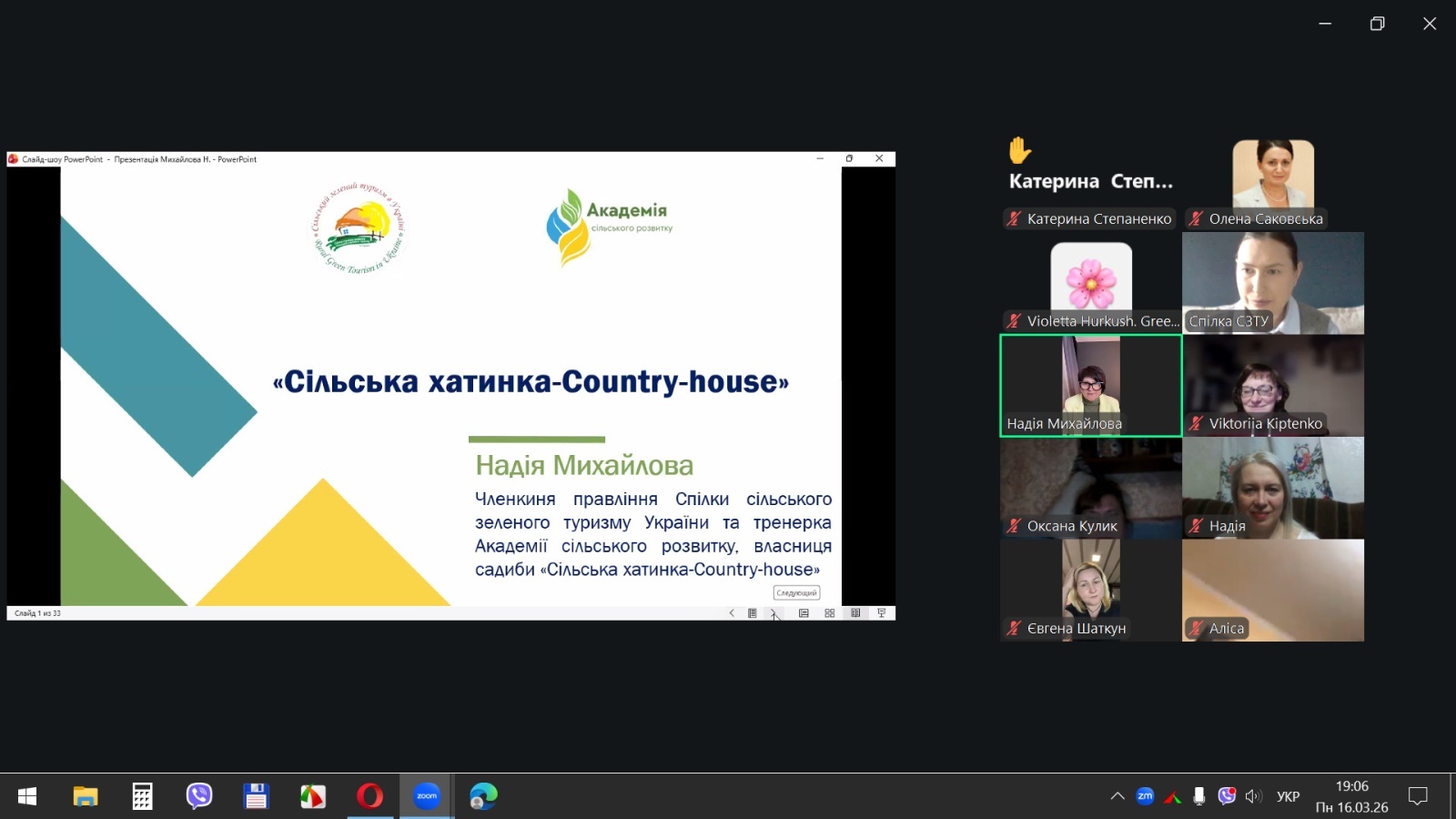Go to the next slide arrow
Viewport: 1456px width, 819px height.
pyautogui.click(x=773, y=613)
